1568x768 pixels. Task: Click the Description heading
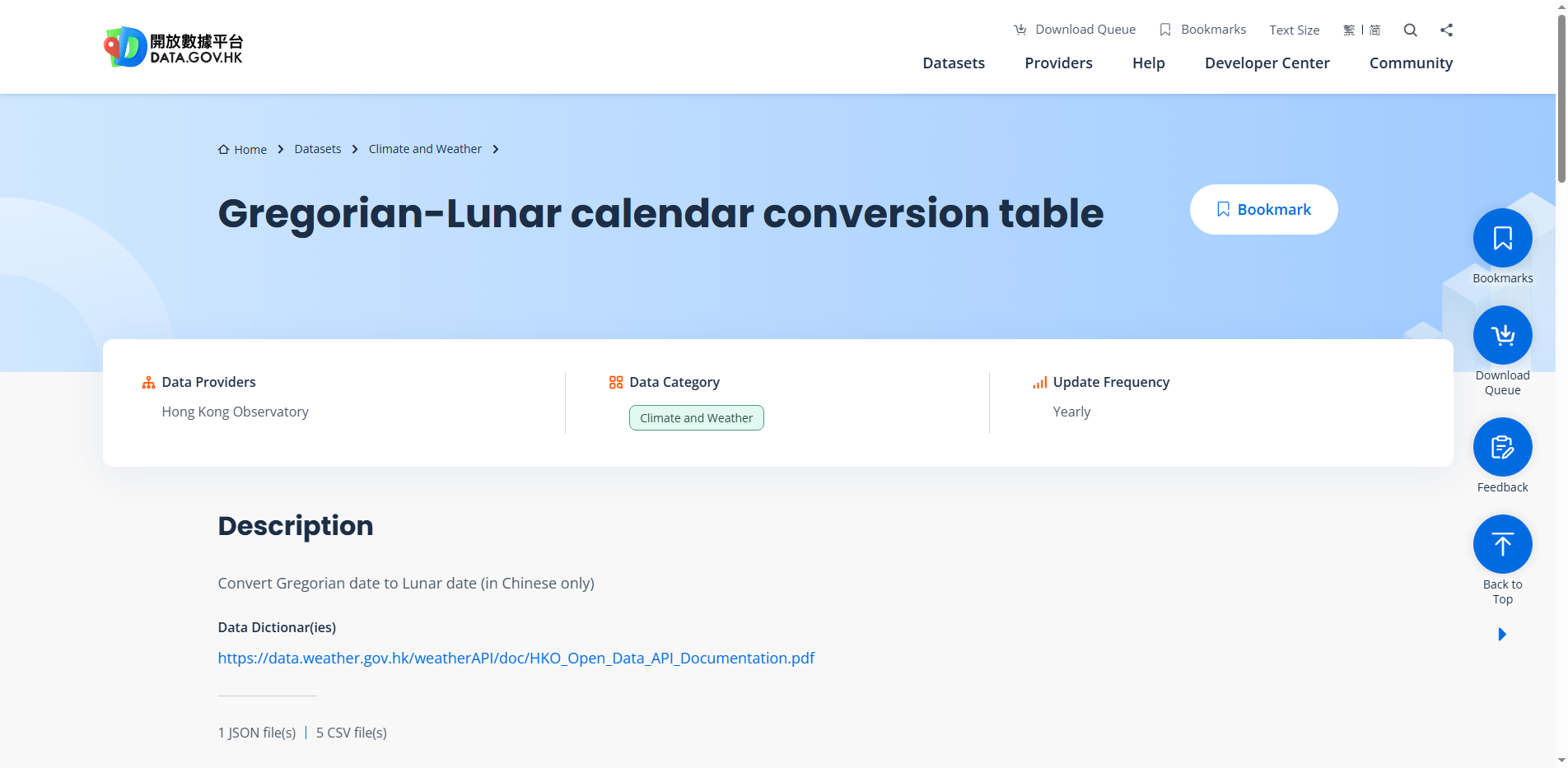(x=296, y=526)
